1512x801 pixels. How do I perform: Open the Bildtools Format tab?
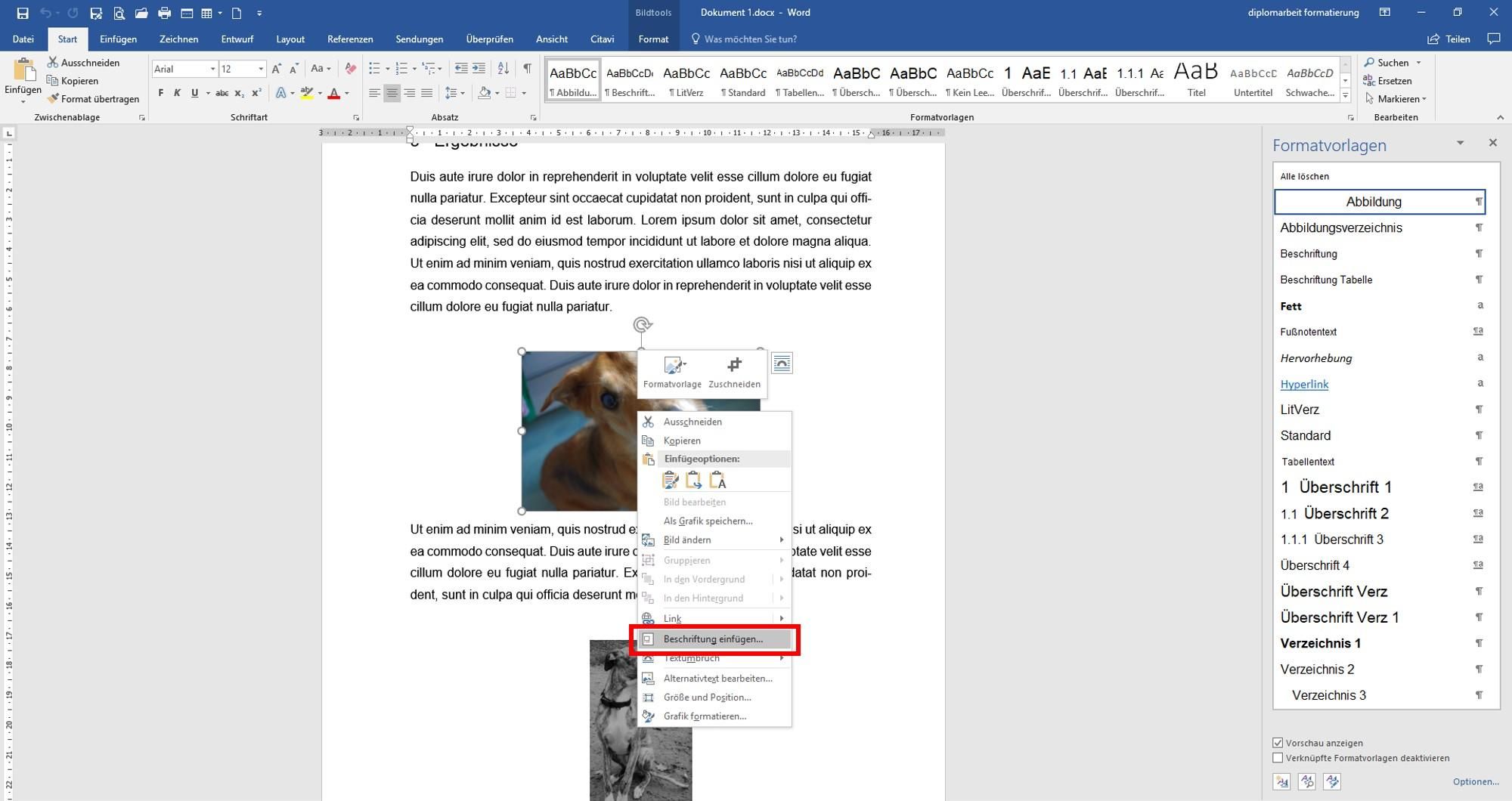click(653, 39)
